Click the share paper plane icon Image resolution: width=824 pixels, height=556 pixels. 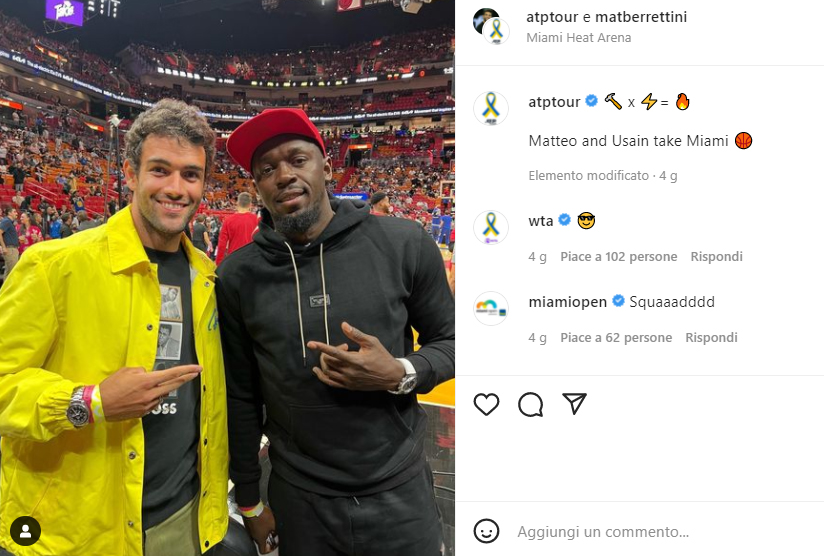(574, 404)
